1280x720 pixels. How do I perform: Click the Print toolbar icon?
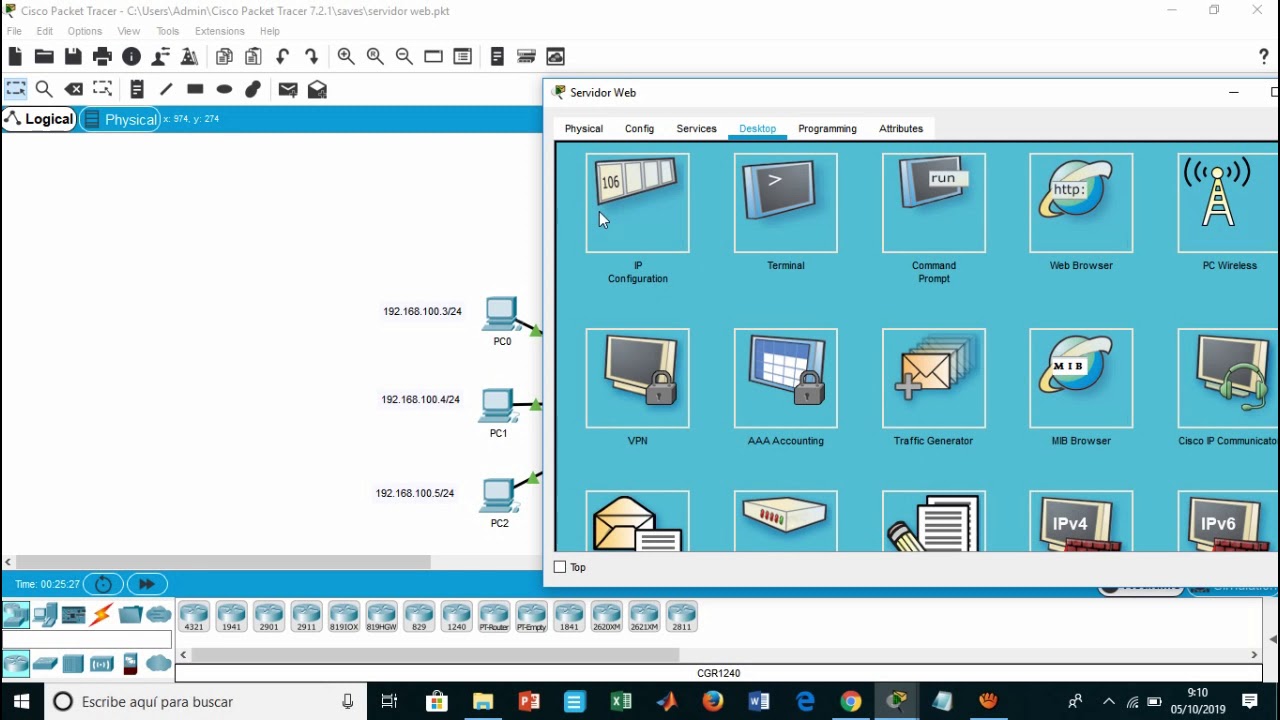[102, 57]
